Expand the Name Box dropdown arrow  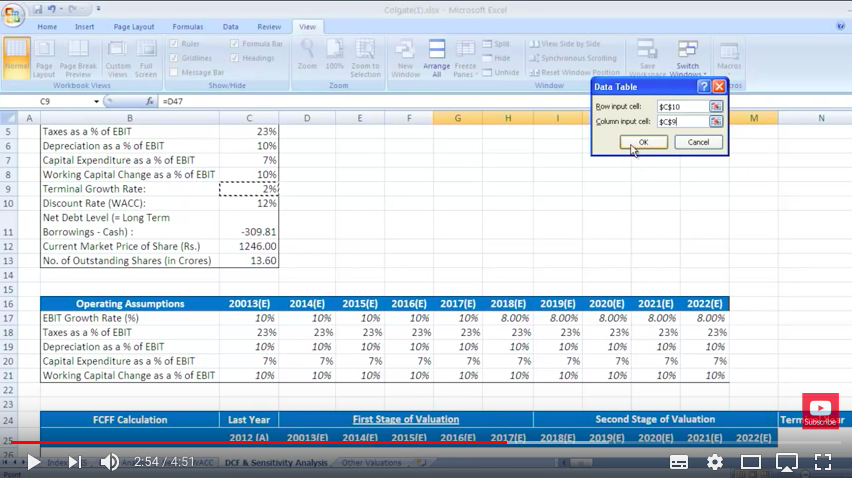click(x=97, y=101)
